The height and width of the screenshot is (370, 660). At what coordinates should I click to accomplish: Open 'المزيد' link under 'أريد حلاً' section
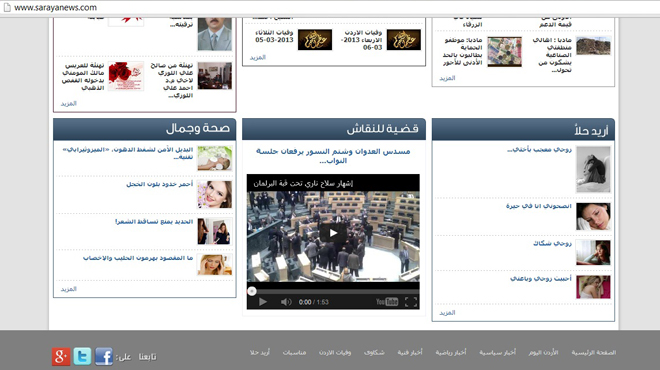click(447, 313)
